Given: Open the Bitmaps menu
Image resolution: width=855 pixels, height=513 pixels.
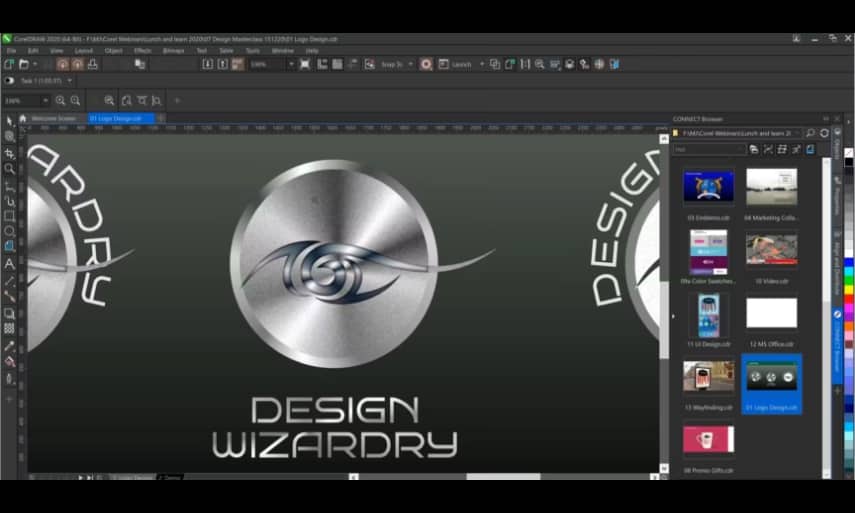Looking at the screenshot, I should pos(173,50).
